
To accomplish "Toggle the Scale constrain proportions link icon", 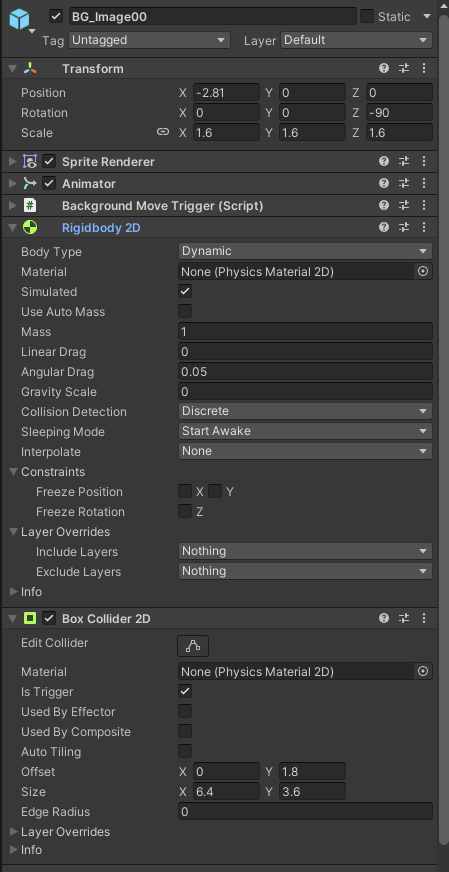I will click(162, 132).
